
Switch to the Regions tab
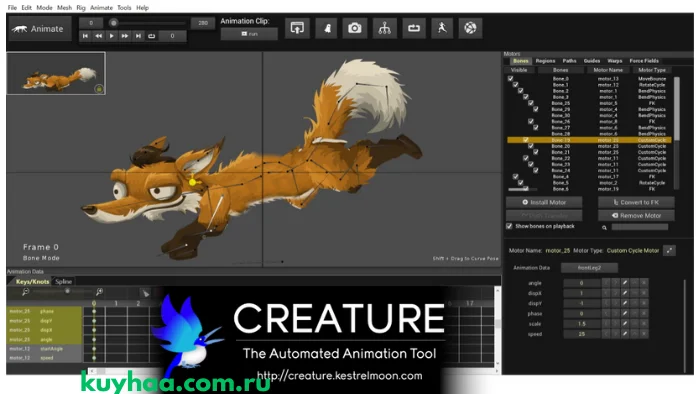tap(545, 61)
